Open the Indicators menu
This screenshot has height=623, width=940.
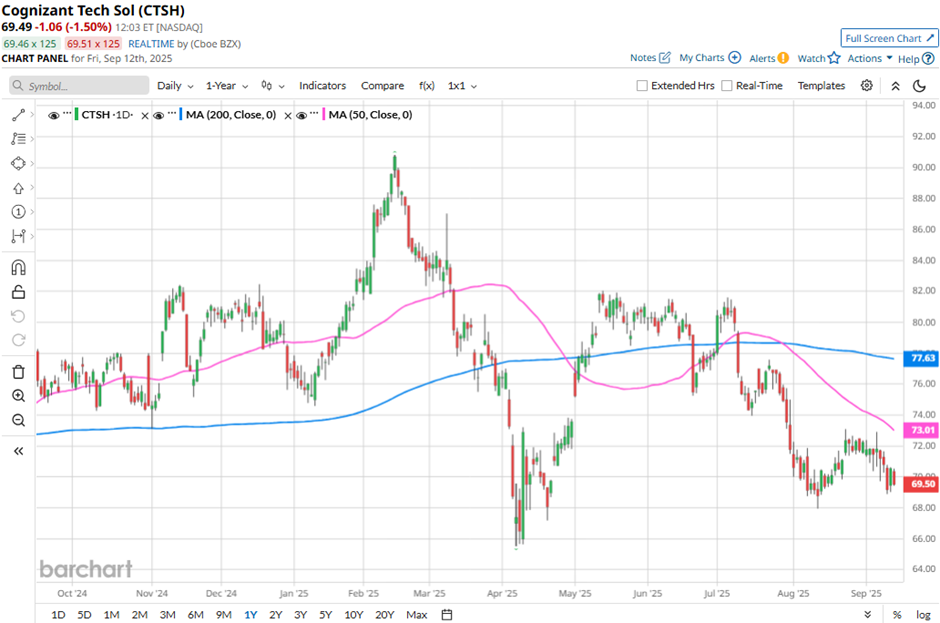pos(323,86)
